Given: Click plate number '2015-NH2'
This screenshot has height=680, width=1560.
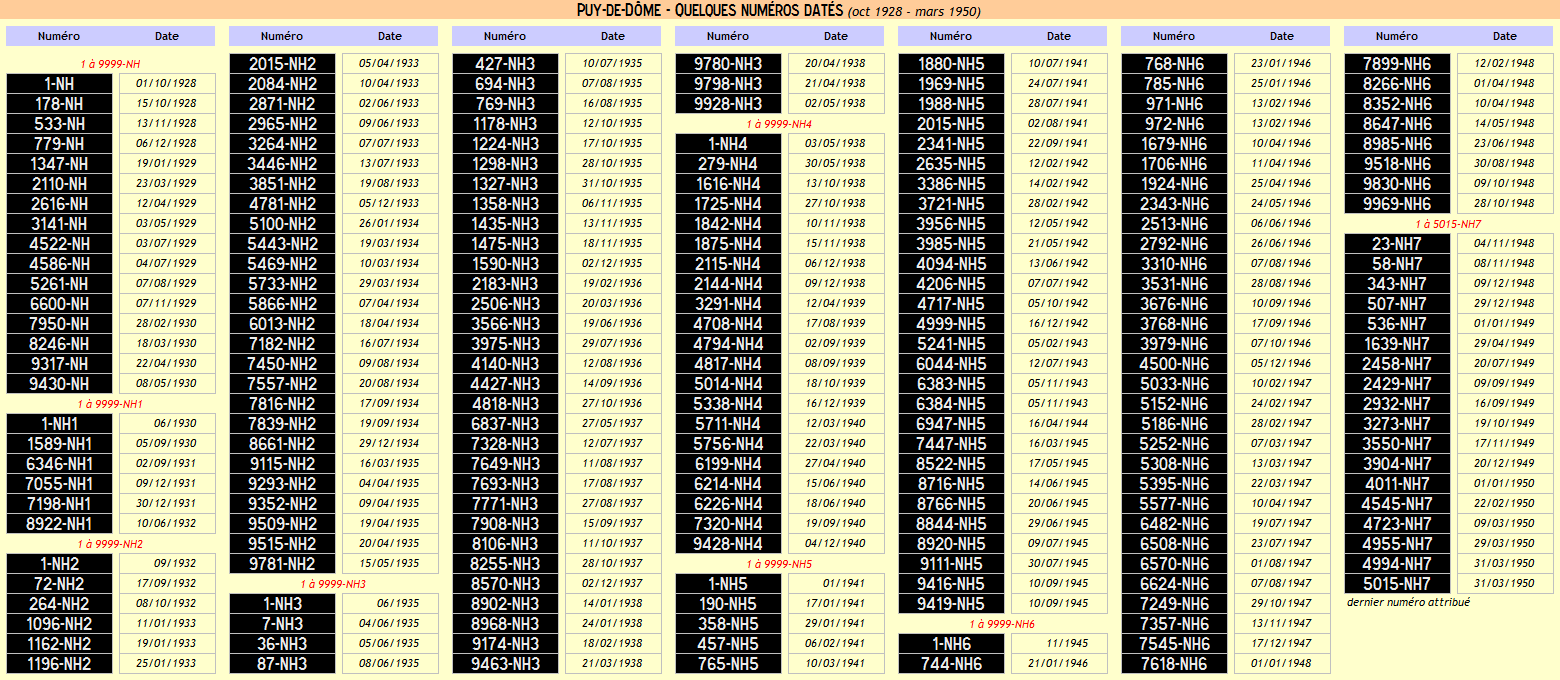Looking at the screenshot, I should tap(282, 64).
